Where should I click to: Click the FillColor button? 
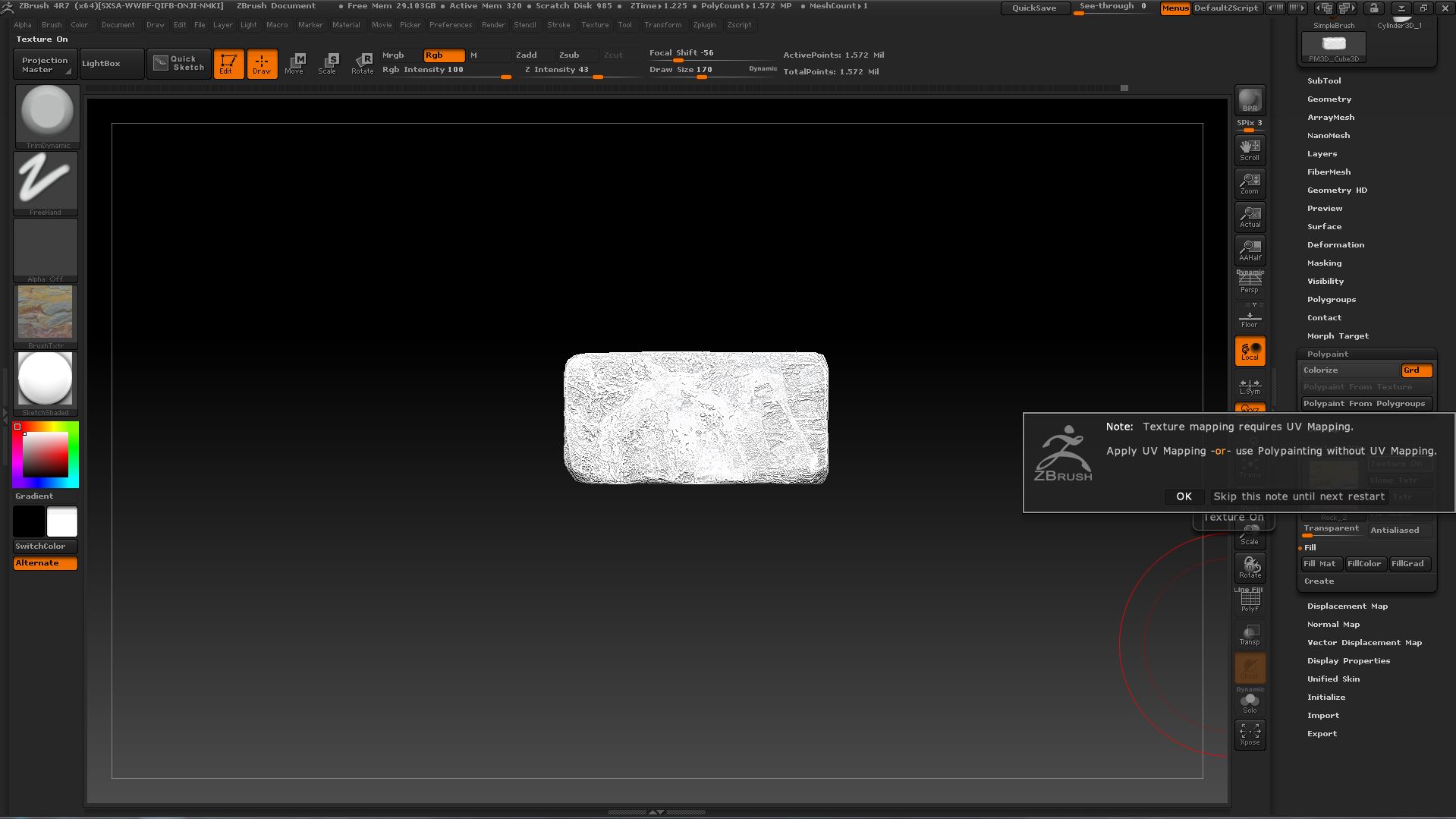click(1366, 563)
